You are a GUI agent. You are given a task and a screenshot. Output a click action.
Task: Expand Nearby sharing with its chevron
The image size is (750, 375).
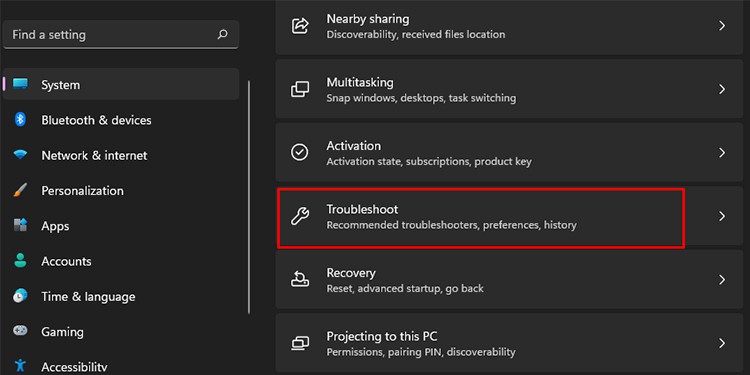tap(722, 26)
